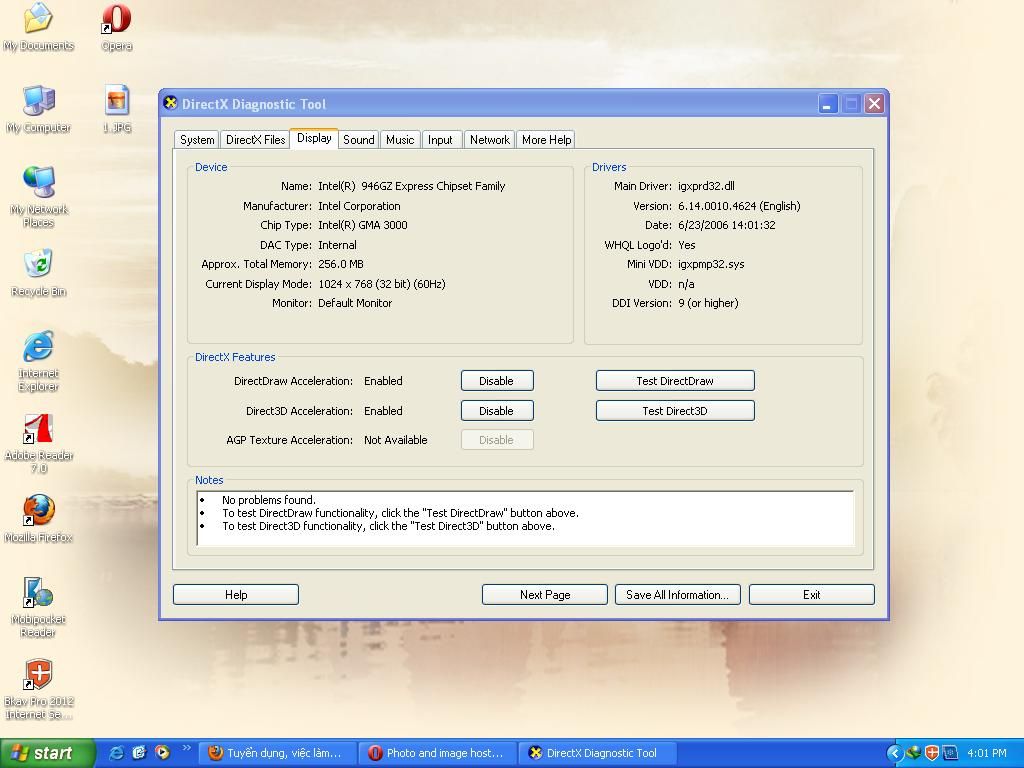The image size is (1024, 768).
Task: Launch Internet Explorer from the desktop
Action: click(x=38, y=360)
